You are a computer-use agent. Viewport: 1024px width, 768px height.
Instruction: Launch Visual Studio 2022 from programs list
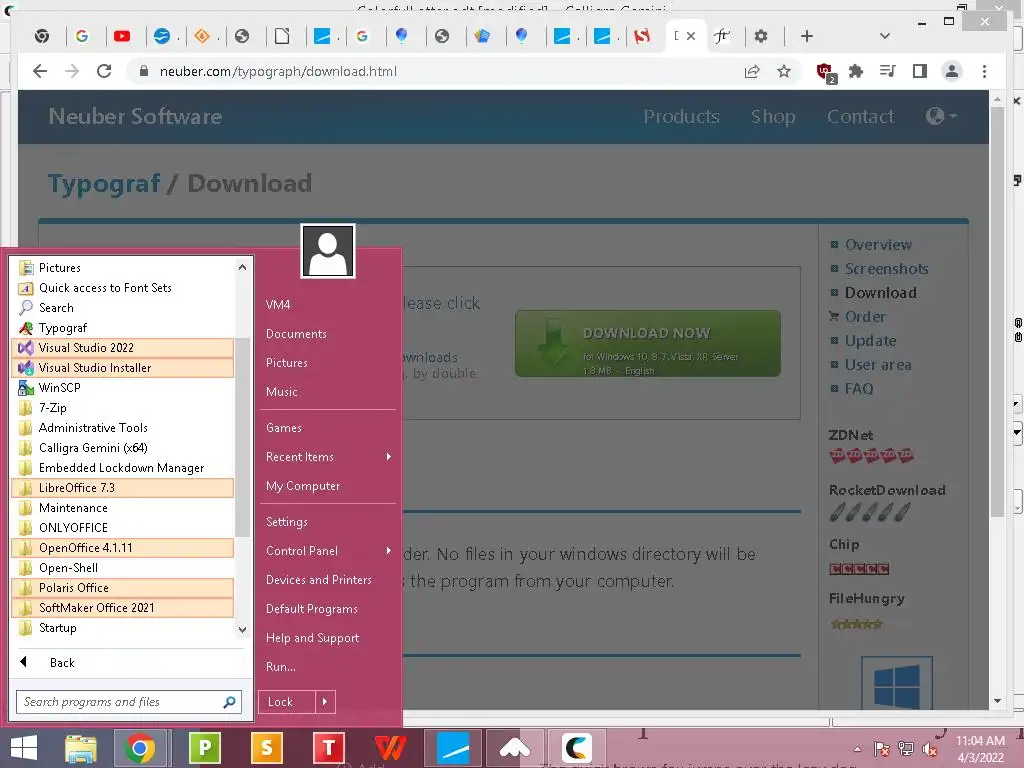(123, 347)
